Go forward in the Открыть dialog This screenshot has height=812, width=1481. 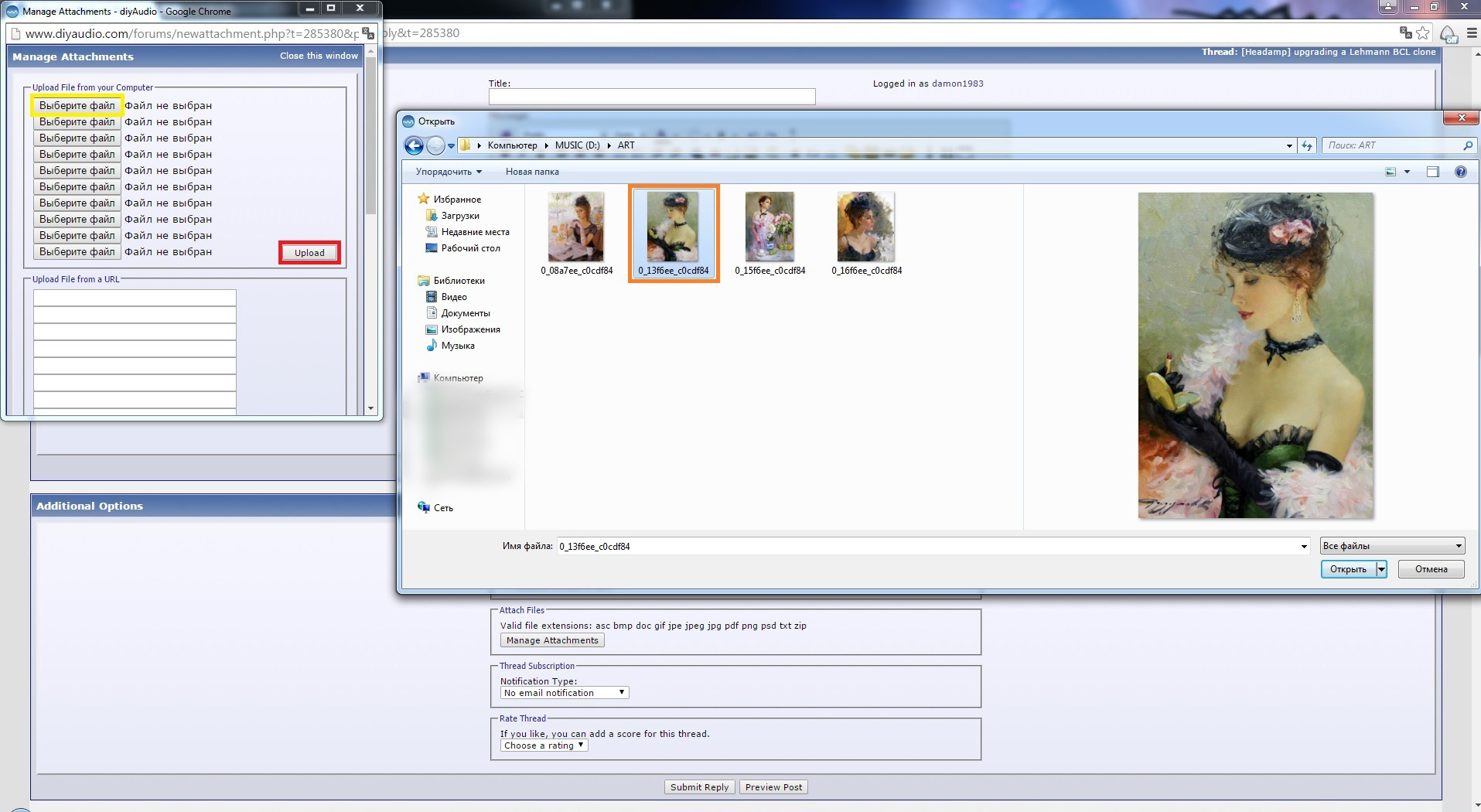click(435, 145)
